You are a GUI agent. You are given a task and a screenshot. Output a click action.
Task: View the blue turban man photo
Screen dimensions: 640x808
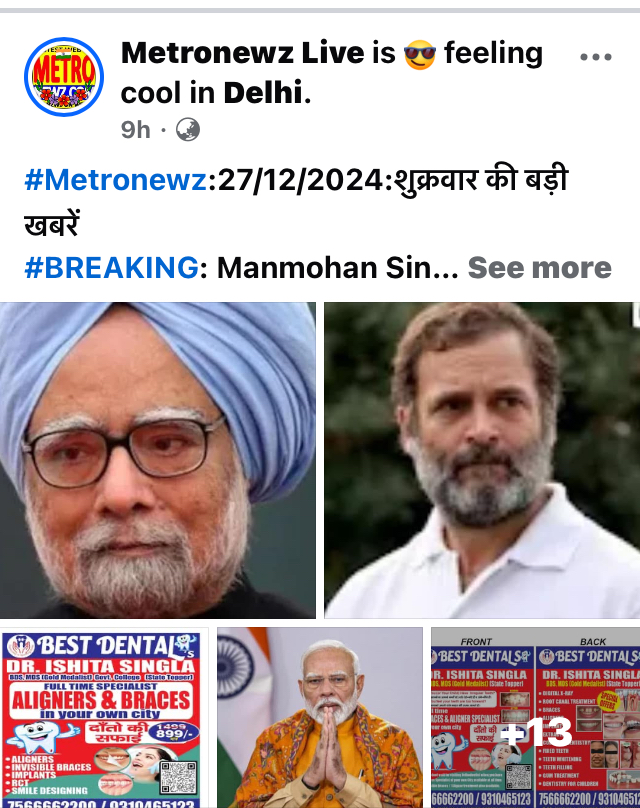[x=158, y=460]
